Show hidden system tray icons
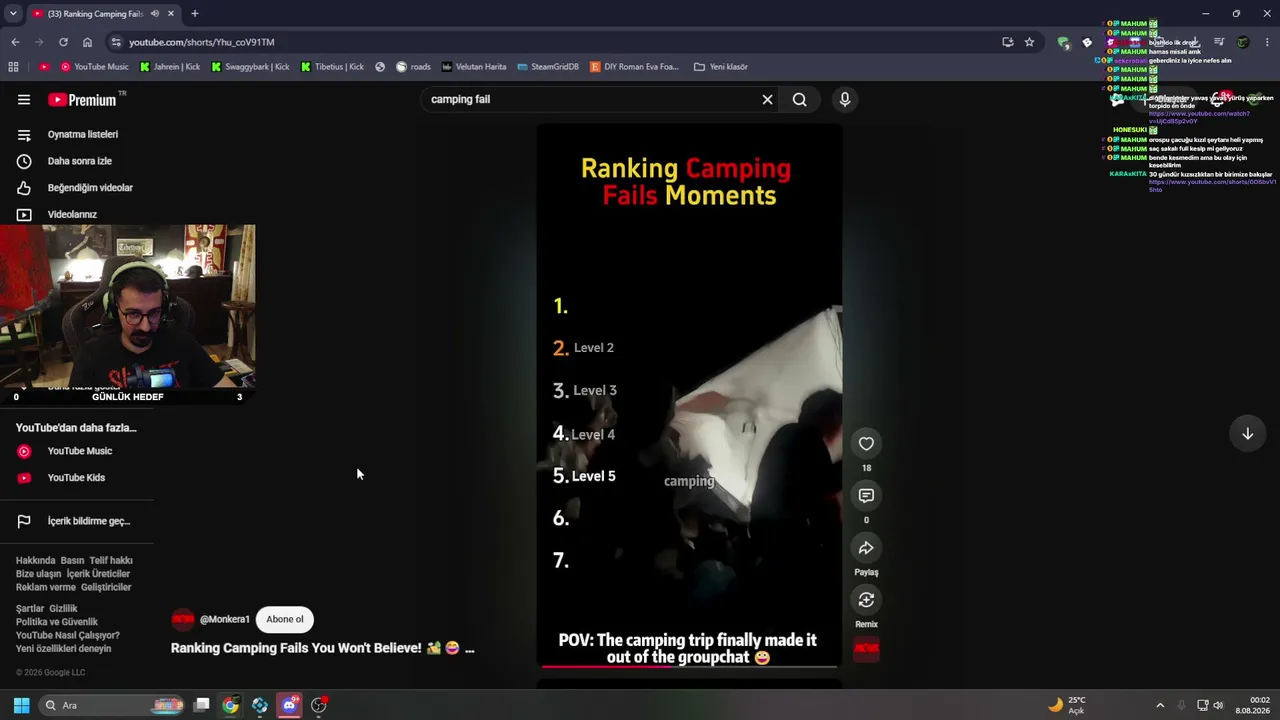 pyautogui.click(x=1160, y=705)
